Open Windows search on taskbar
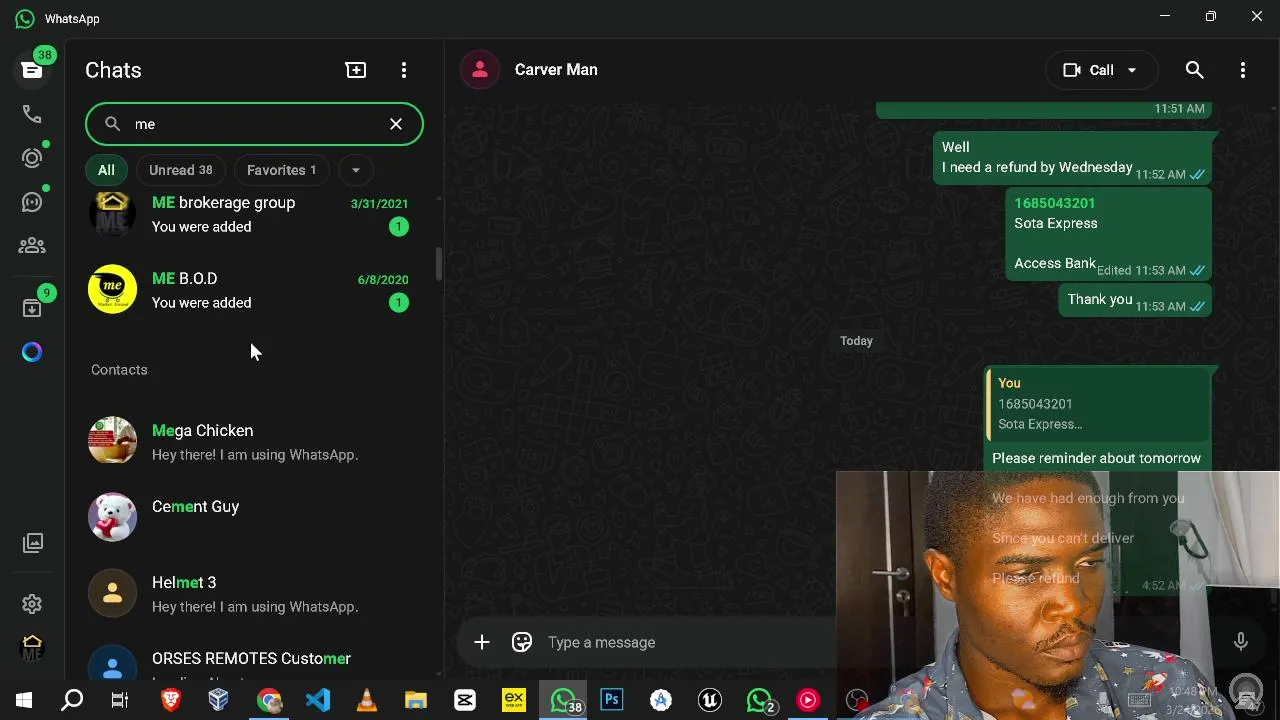The height and width of the screenshot is (720, 1280). [72, 700]
